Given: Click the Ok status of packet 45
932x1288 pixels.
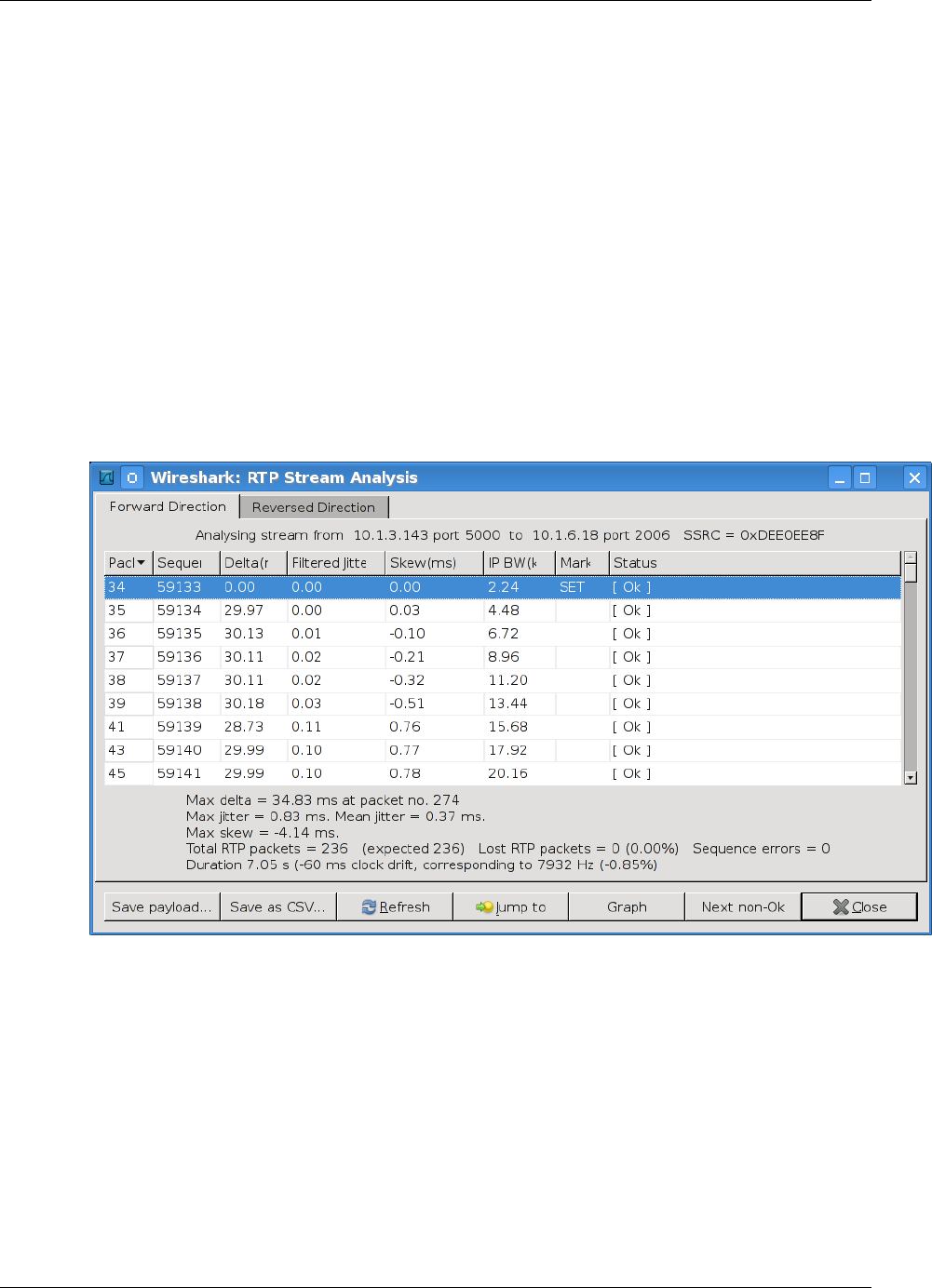Looking at the screenshot, I should pyautogui.click(x=631, y=773).
